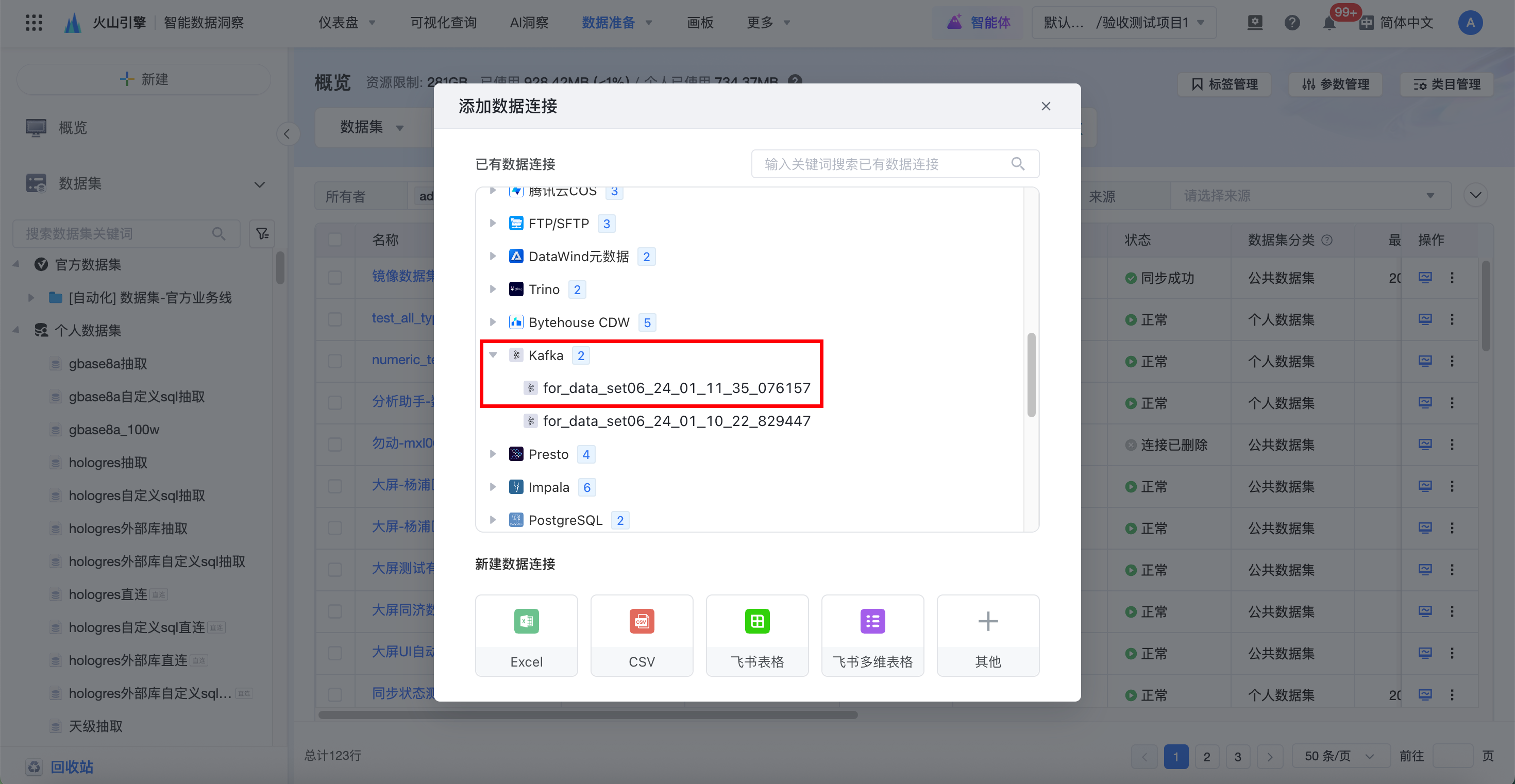This screenshot has height=784, width=1515.
Task: Check the row checkbox for test_all_ty dataset
Action: 335,319
